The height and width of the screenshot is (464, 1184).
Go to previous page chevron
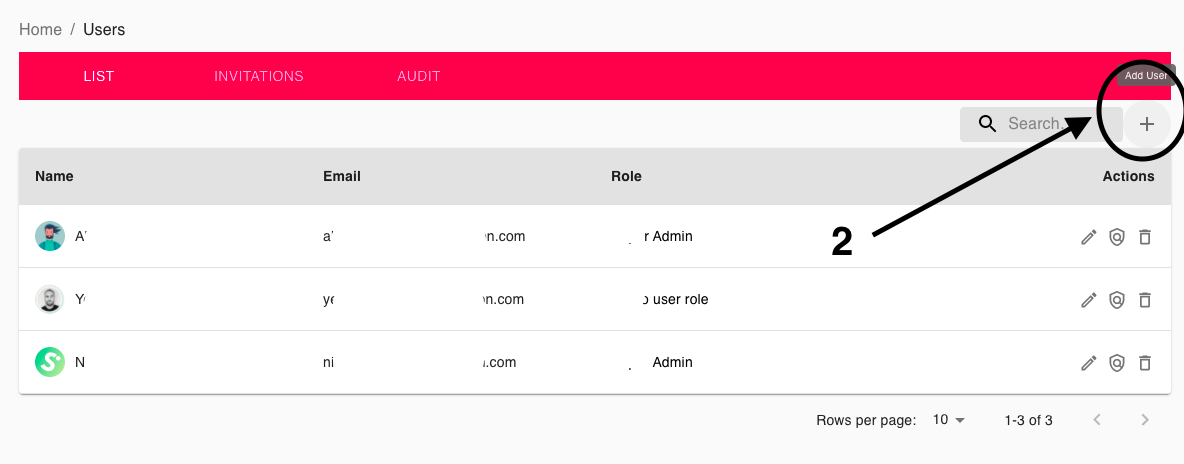click(x=1097, y=420)
